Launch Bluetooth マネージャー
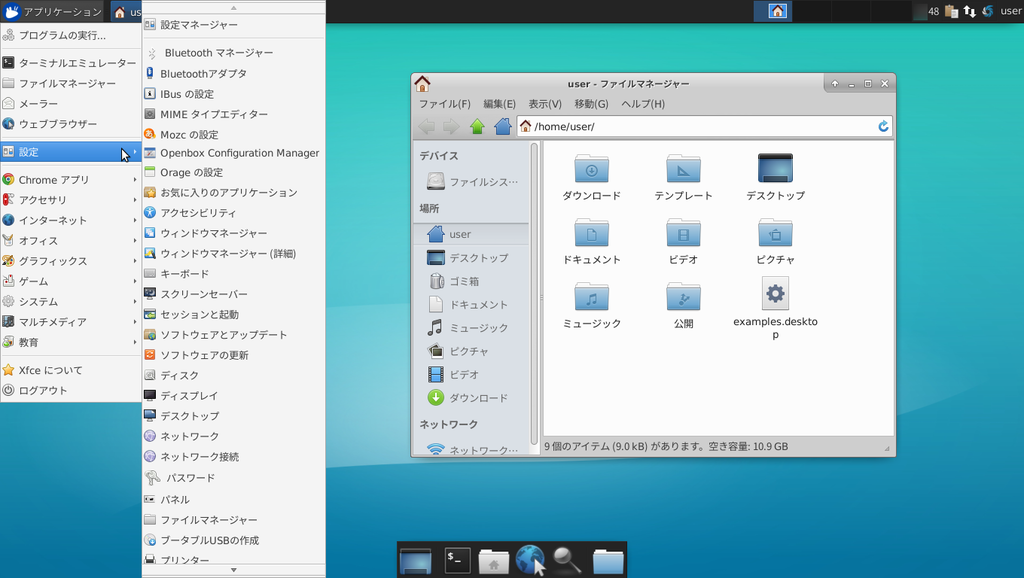Viewport: 1024px width, 578px height. 234,53
